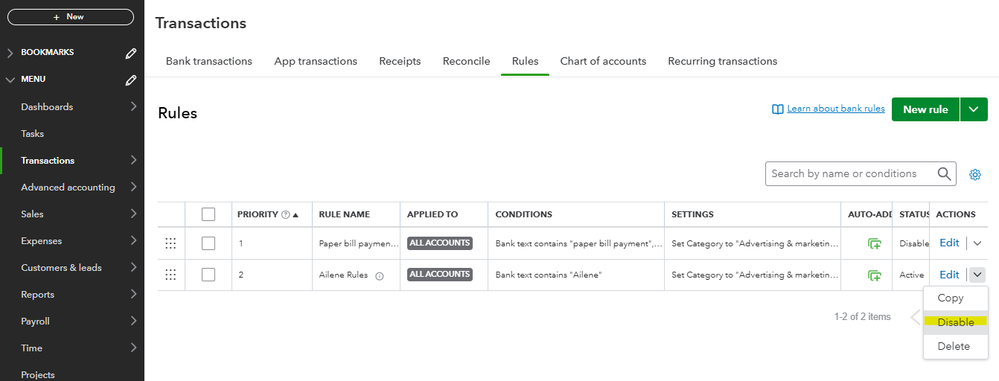Viewport: 999px width, 381px height.
Task: Expand the Advanced accounting submenu chevron
Action: click(x=133, y=187)
